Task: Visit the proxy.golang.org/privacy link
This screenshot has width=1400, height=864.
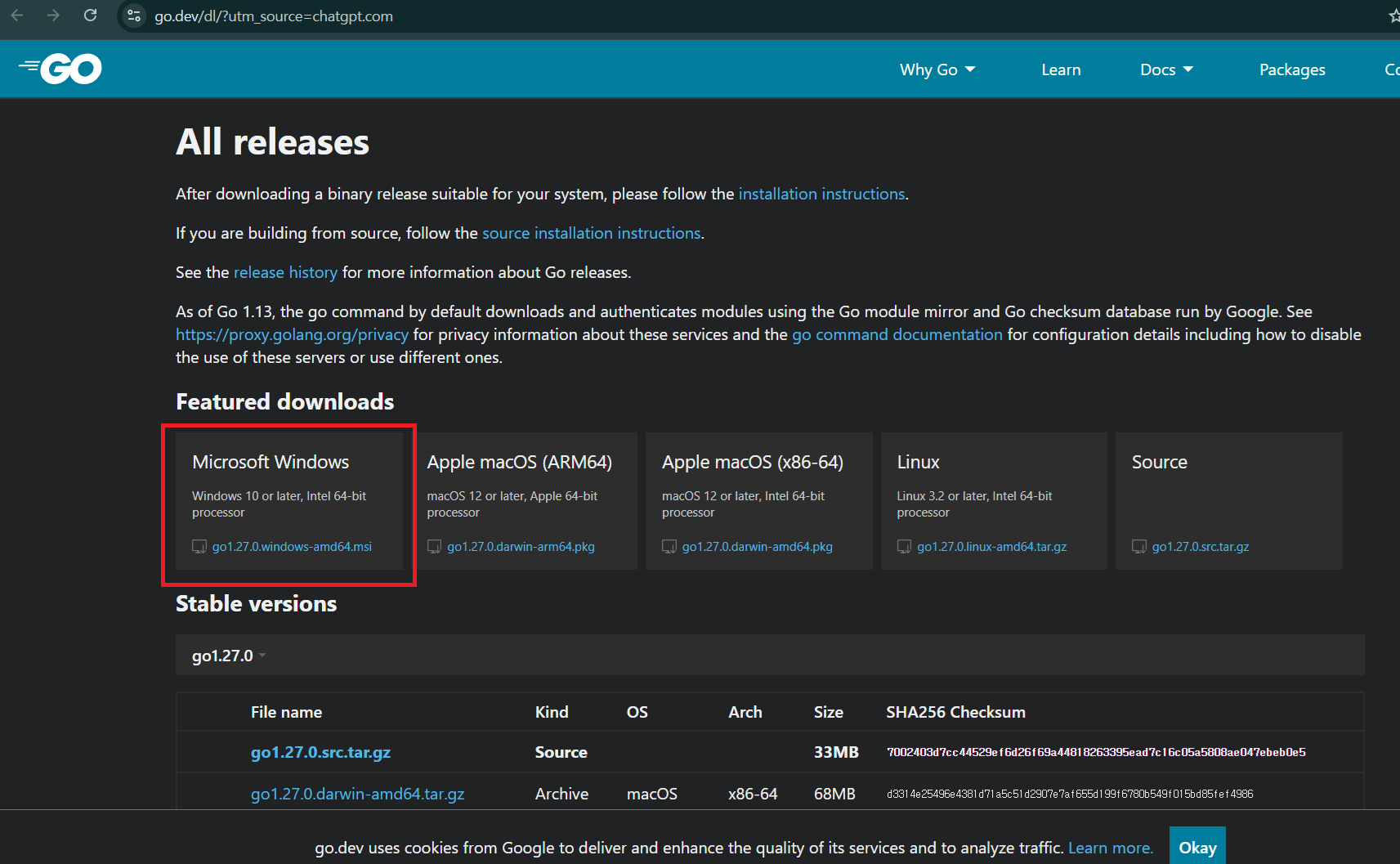Action: click(x=292, y=334)
